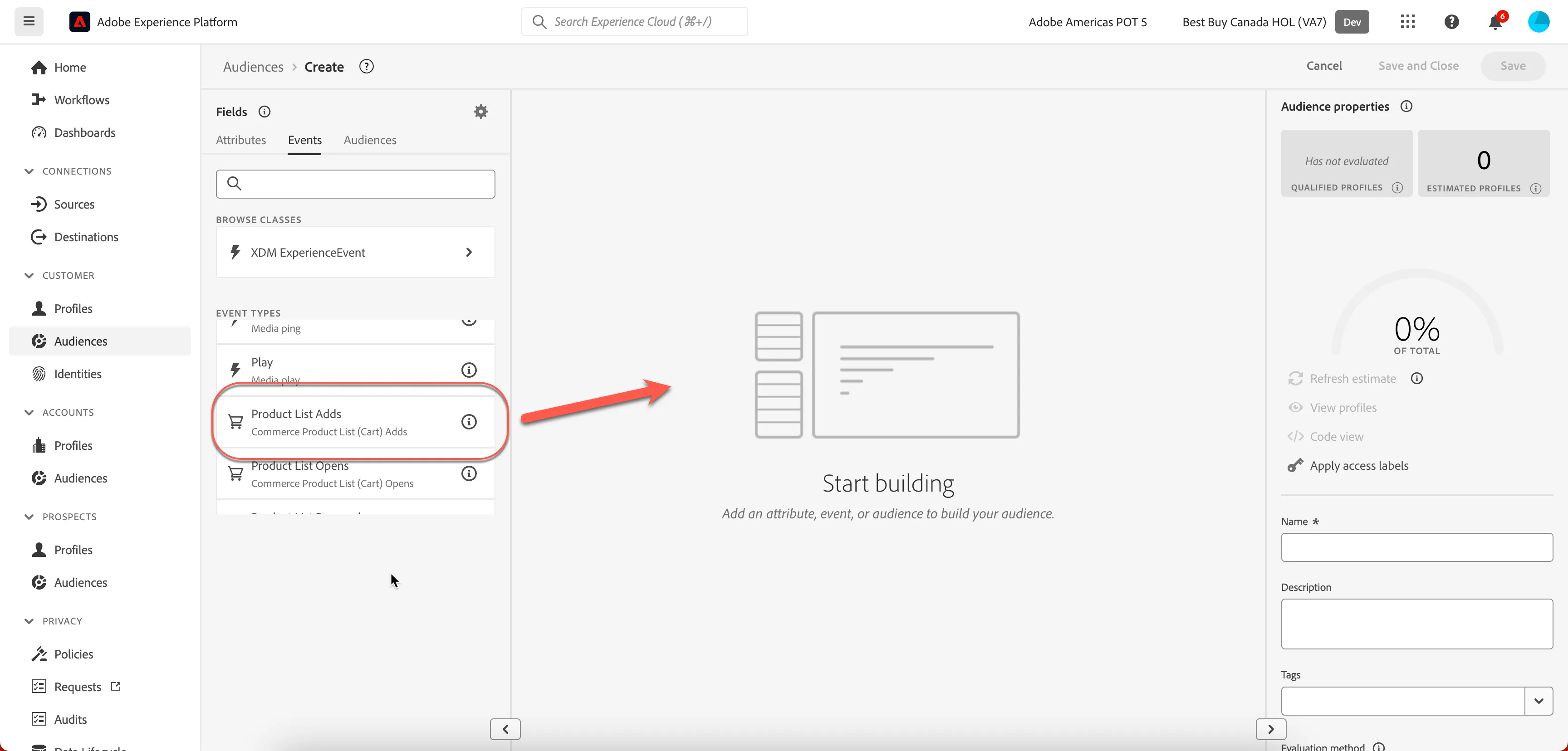Click the info icon for Product List Adds

469,422
